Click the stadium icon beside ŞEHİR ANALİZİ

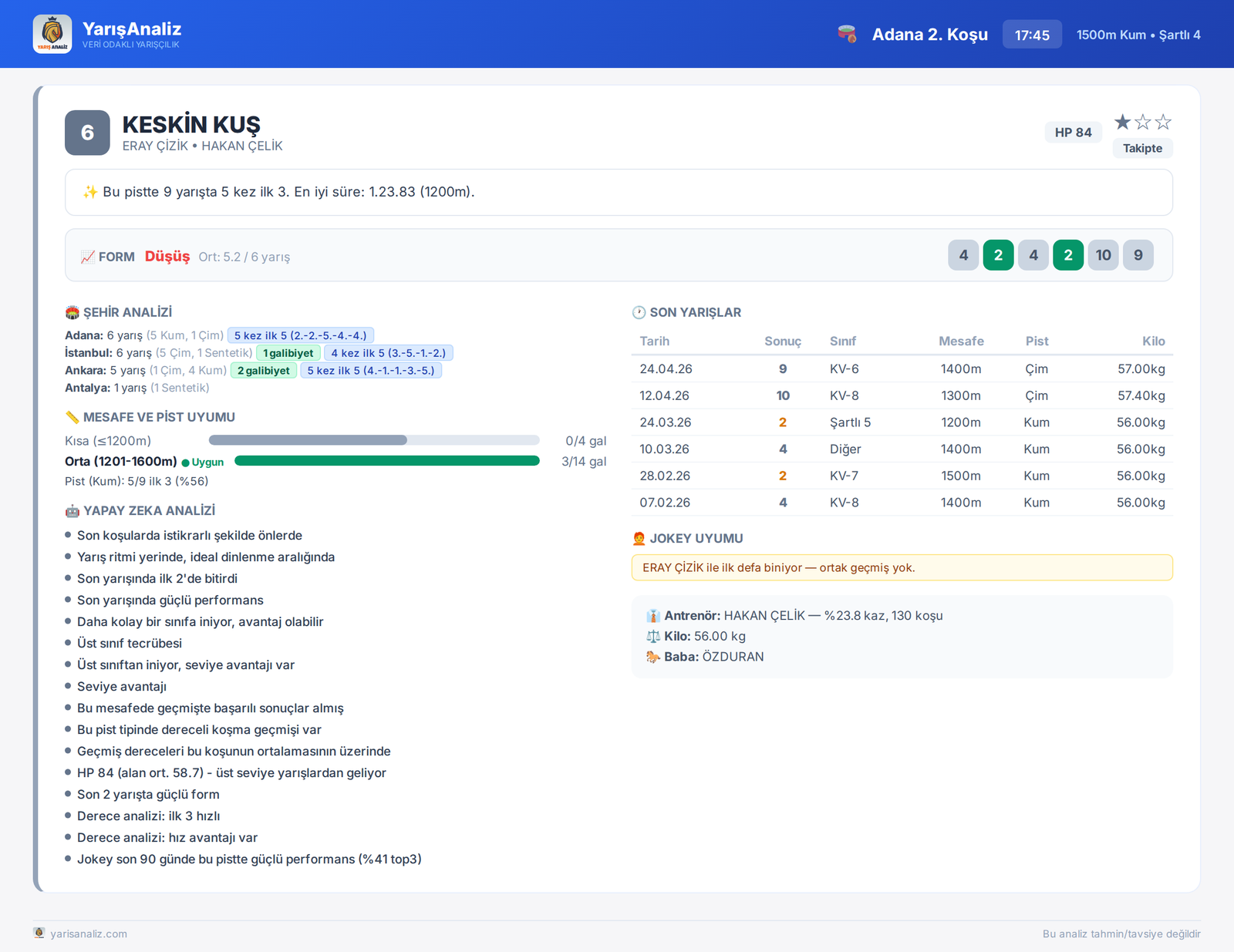coord(72,312)
